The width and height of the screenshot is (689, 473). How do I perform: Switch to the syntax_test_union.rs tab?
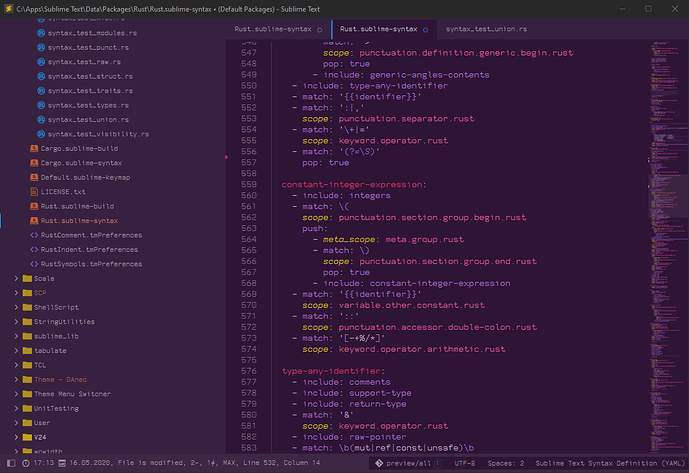coord(486,29)
